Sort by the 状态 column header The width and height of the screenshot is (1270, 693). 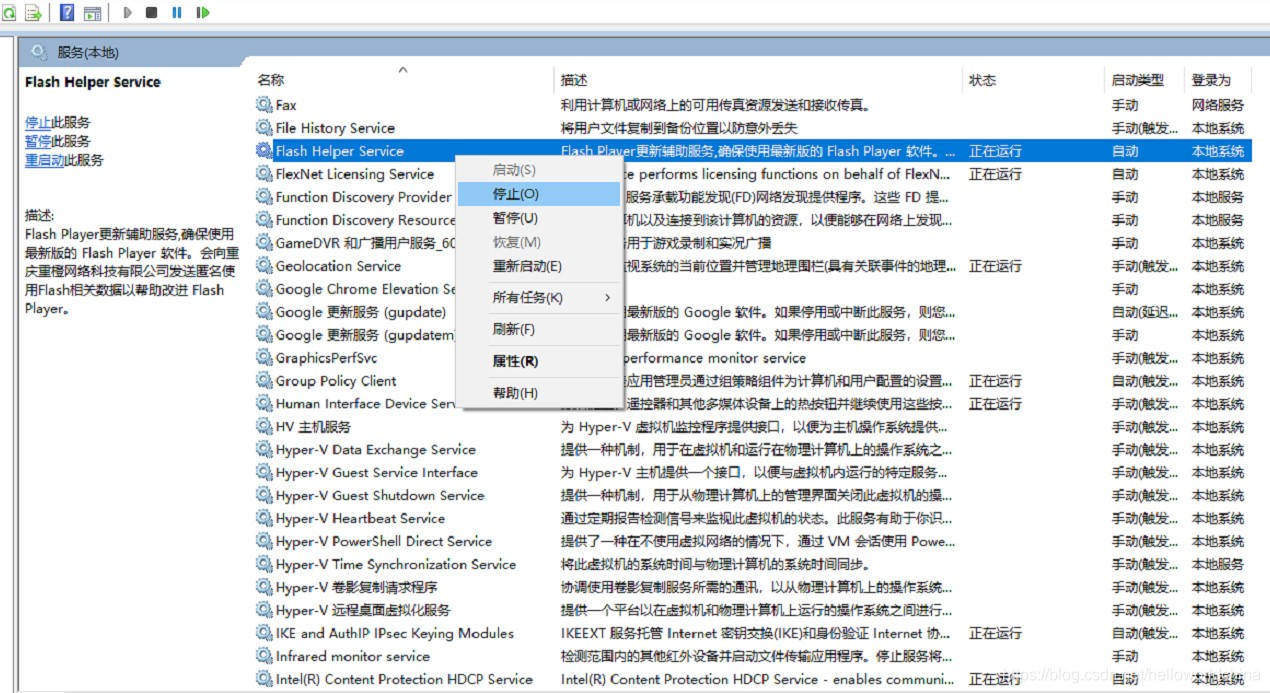pyautogui.click(x=982, y=80)
